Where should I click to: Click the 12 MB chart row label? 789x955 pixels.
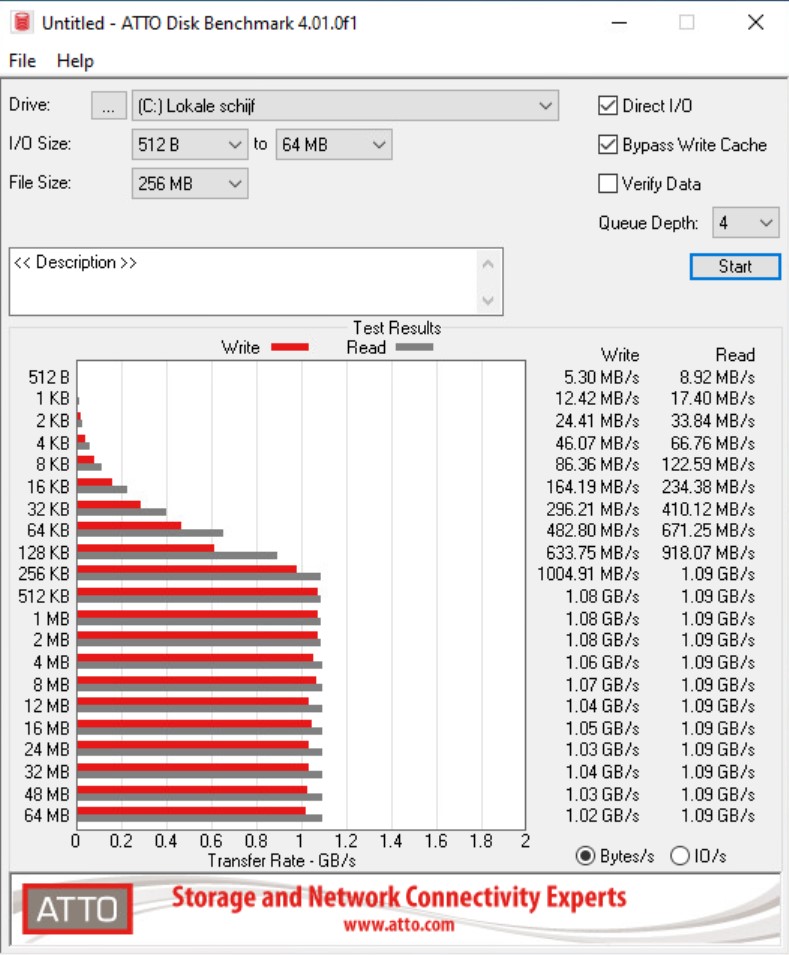[x=47, y=707]
